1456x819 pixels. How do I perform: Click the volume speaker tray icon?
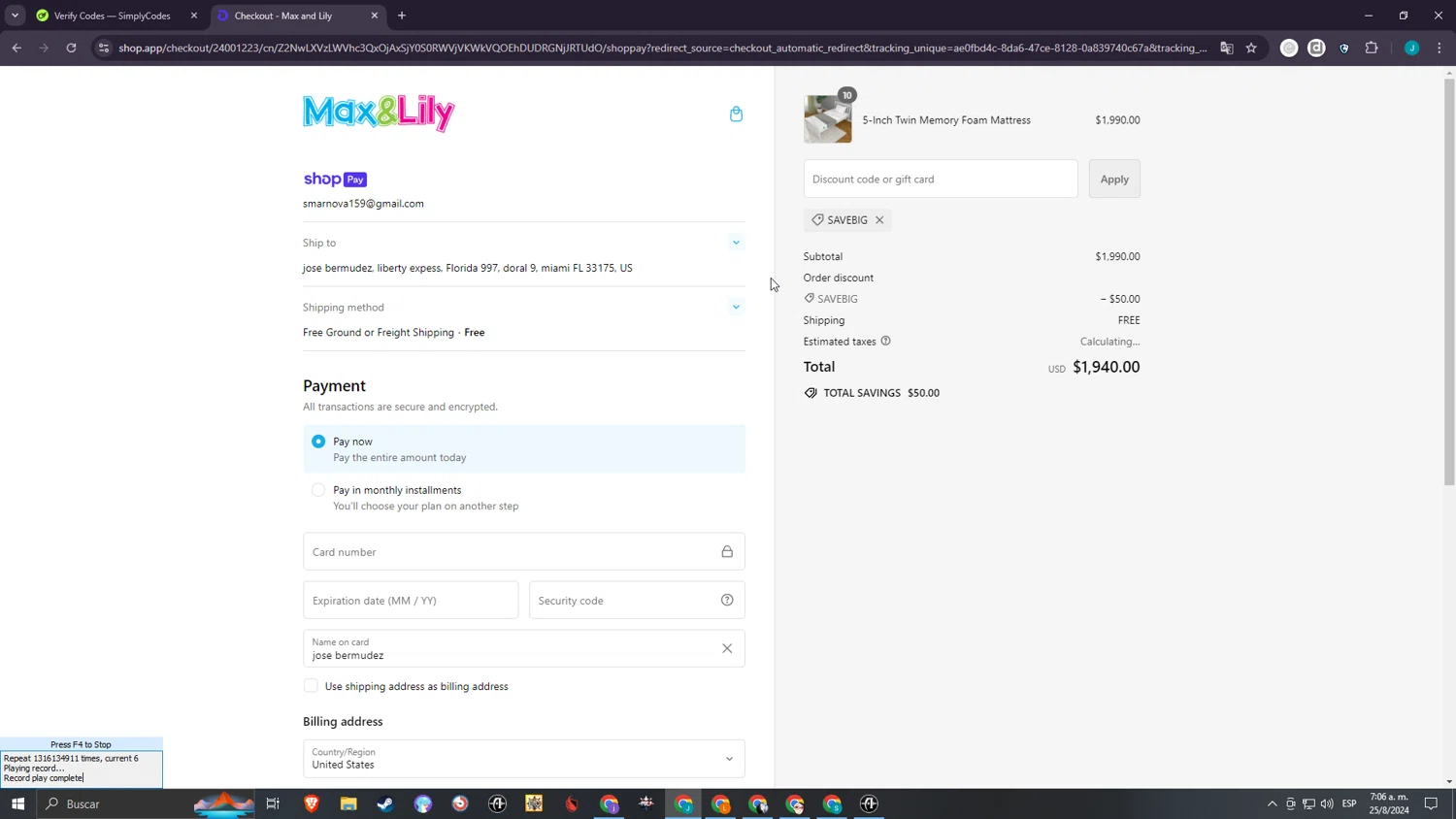tap(1327, 803)
